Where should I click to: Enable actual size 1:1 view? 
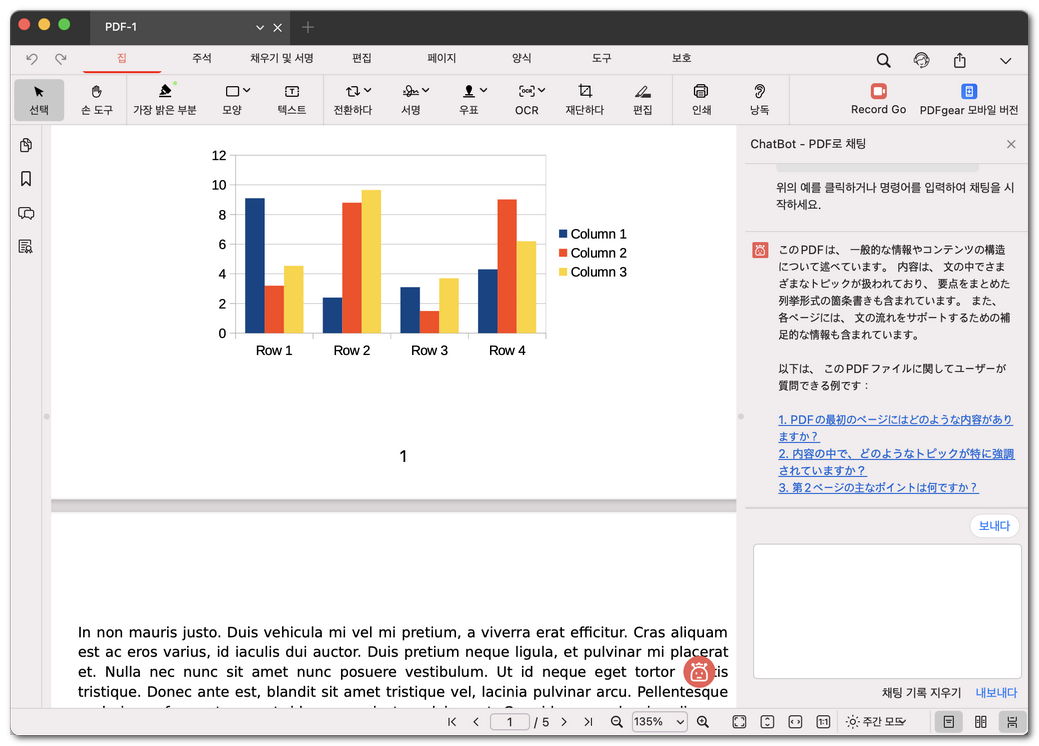(822, 721)
